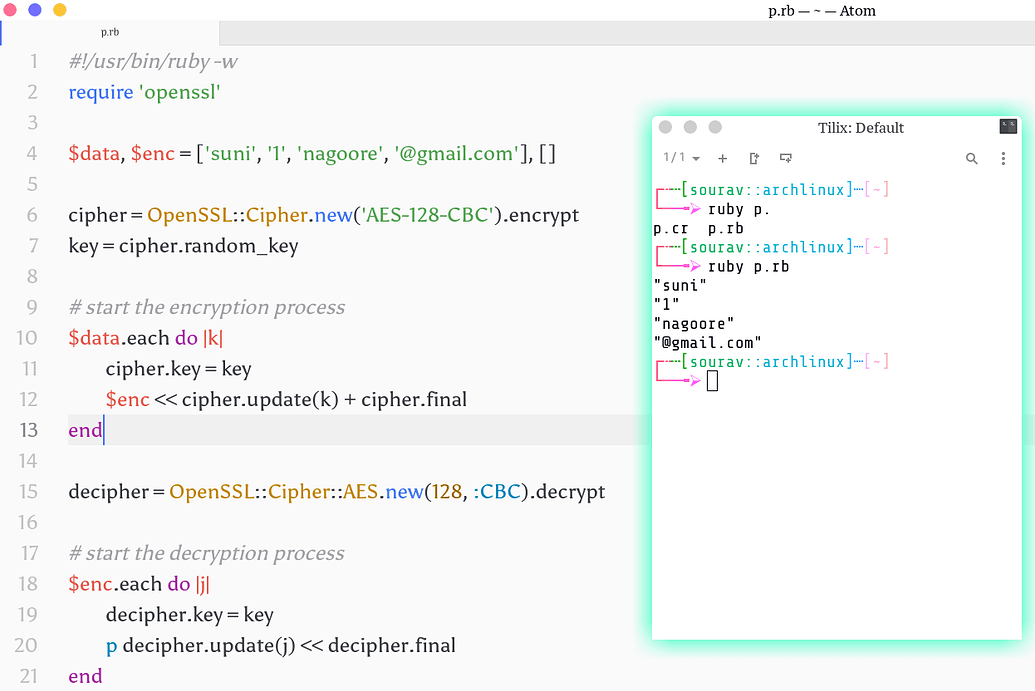Open the Tilix three-dot options menu
The width and height of the screenshot is (1035, 691).
pos(1003,158)
